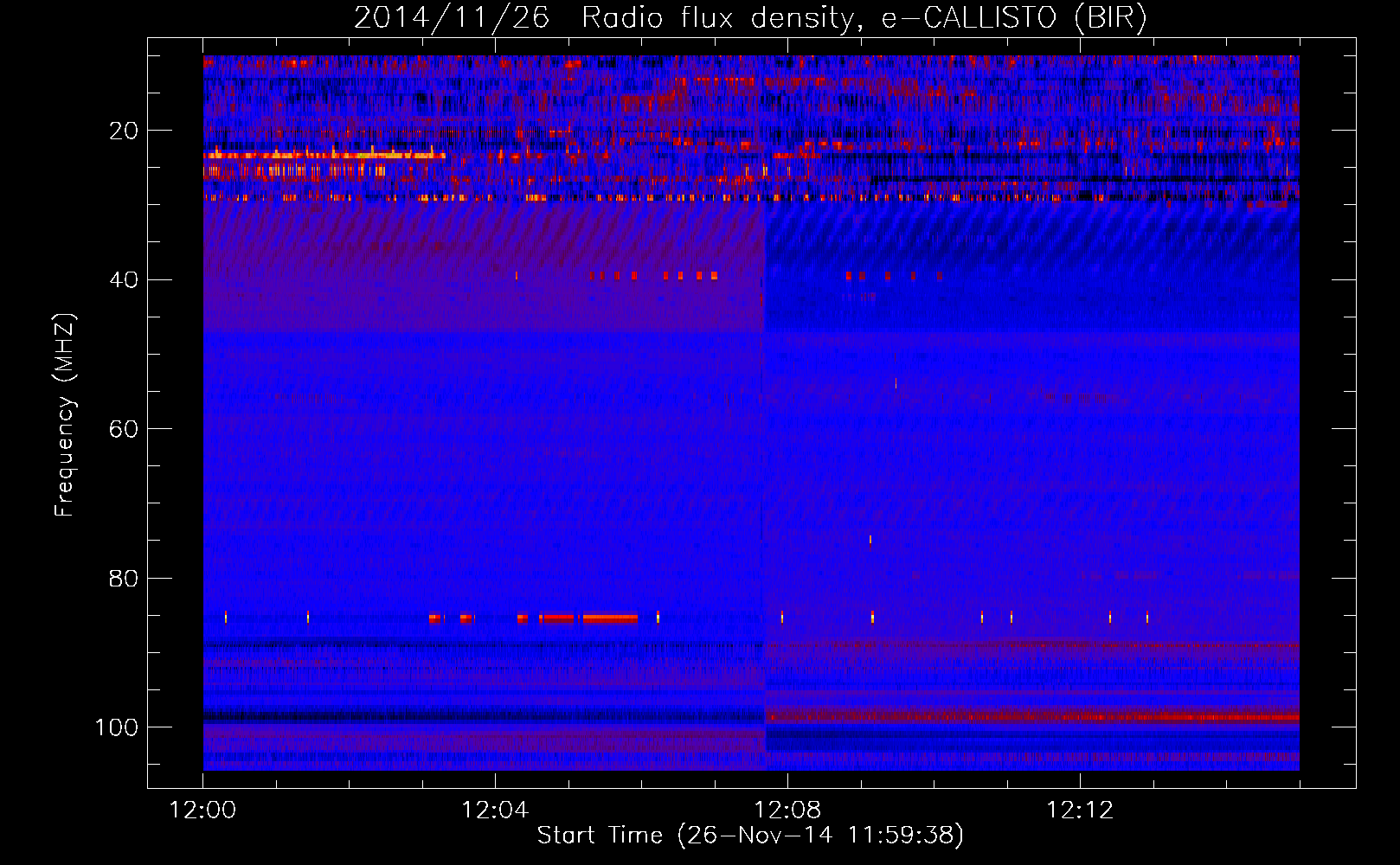Image resolution: width=1400 pixels, height=865 pixels.
Task: Click the '60' frequency tick label
Action: [125, 429]
